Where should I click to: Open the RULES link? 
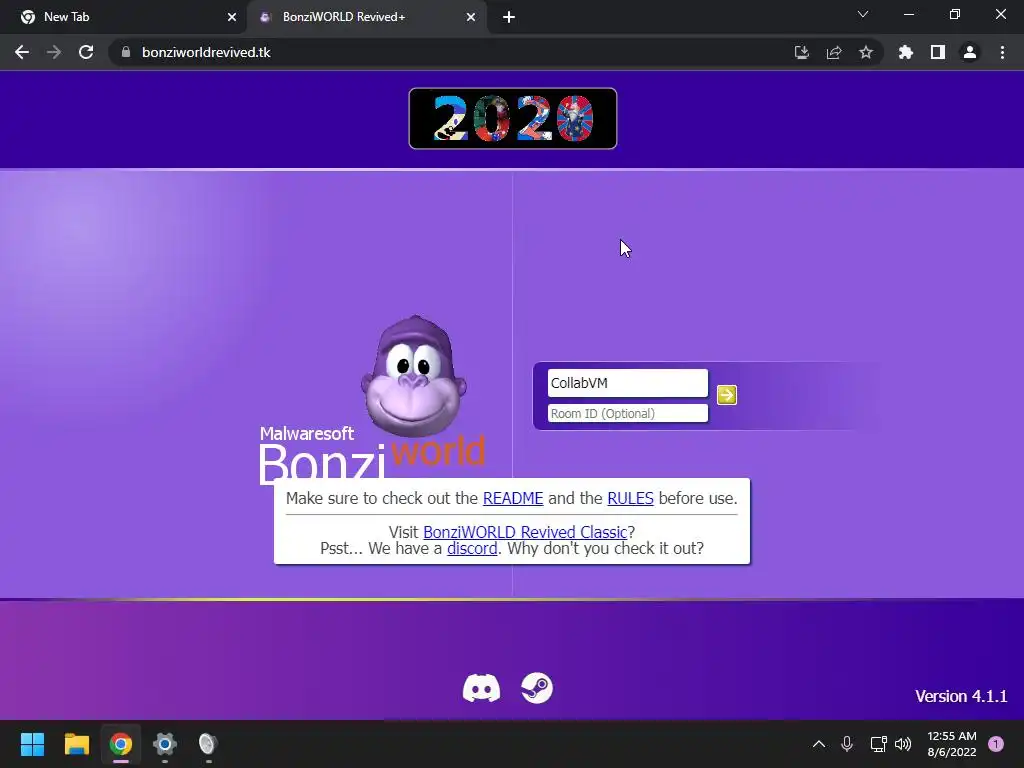tap(630, 498)
